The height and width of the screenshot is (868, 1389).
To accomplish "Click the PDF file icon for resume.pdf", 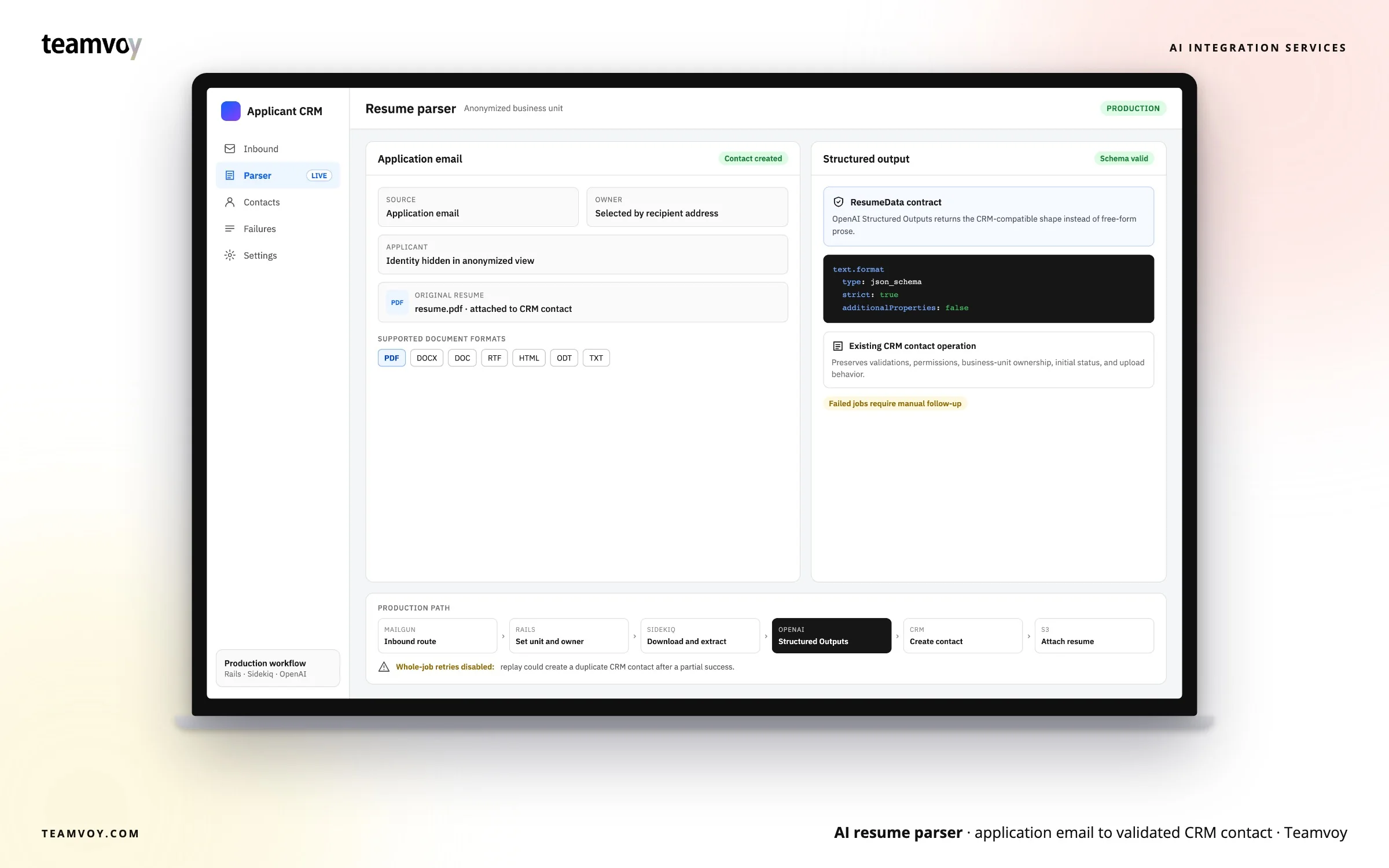I will 397,303.
